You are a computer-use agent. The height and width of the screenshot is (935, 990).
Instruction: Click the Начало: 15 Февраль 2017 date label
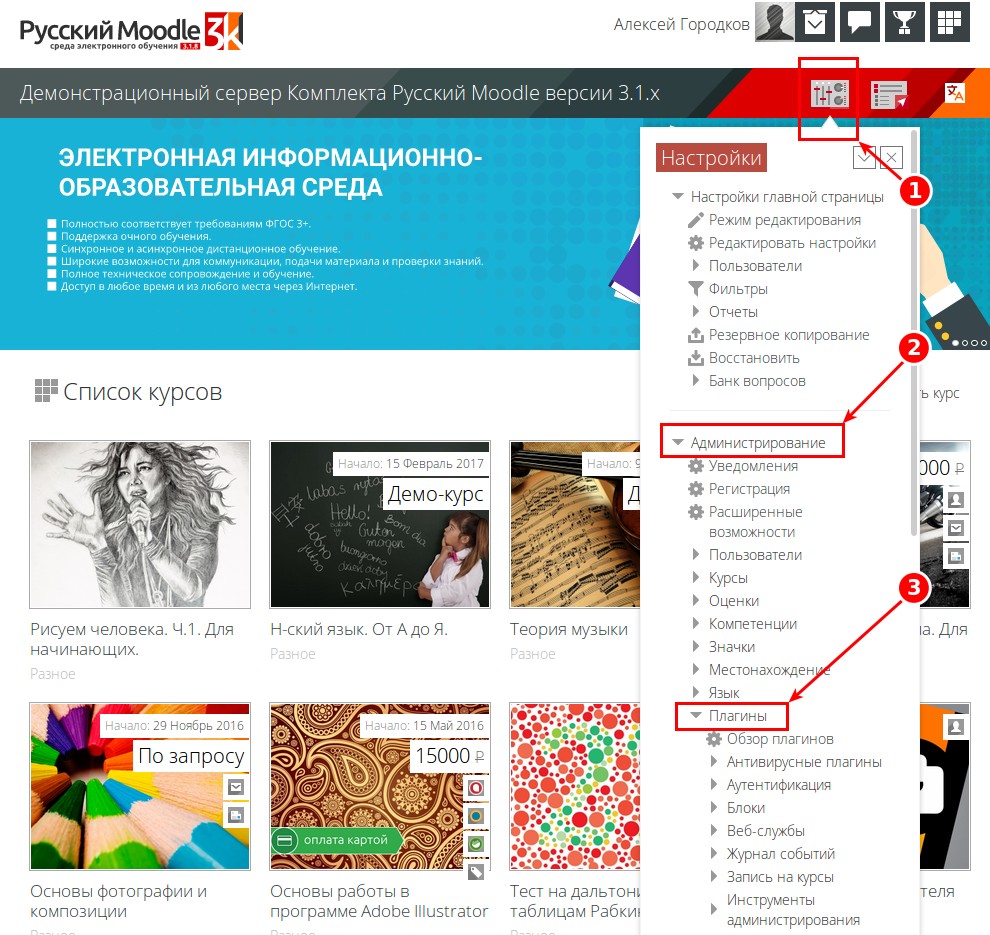click(411, 463)
